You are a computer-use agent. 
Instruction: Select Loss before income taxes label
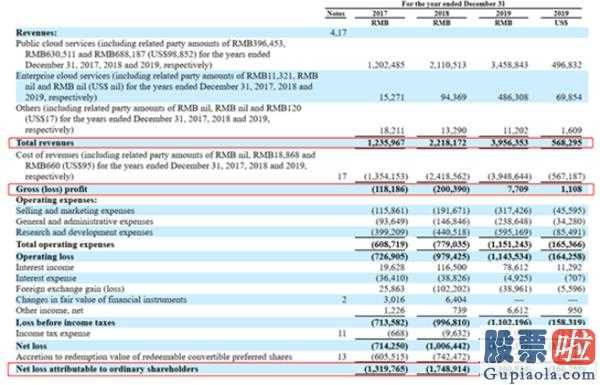pyautogui.click(x=65, y=323)
